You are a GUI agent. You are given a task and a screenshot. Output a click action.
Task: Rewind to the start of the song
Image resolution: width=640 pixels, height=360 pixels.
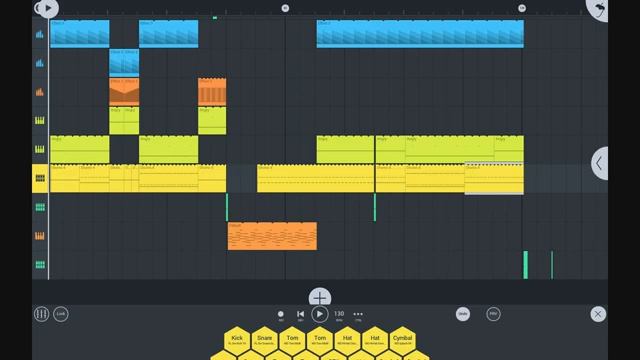[300, 314]
